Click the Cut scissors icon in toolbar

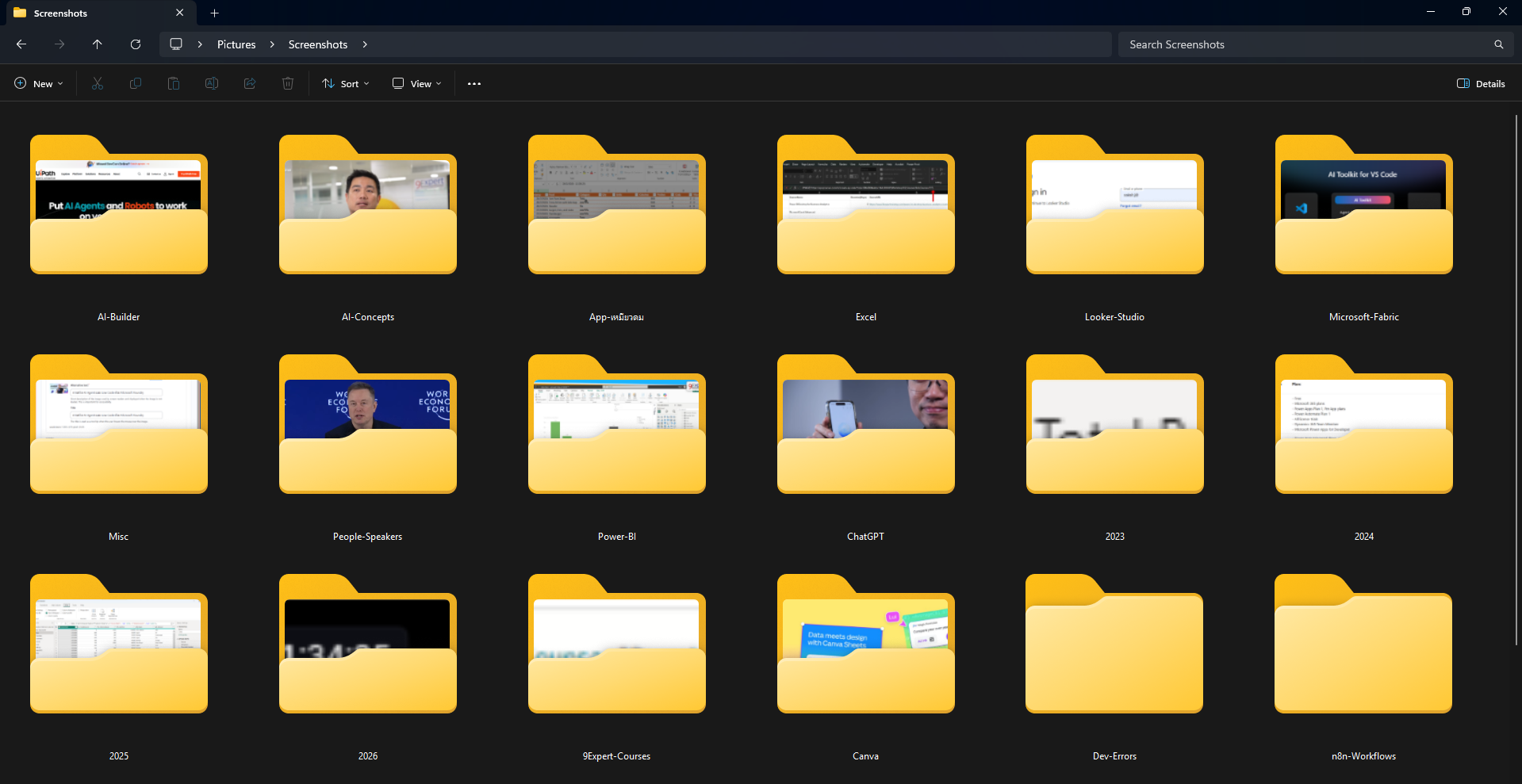(x=98, y=83)
